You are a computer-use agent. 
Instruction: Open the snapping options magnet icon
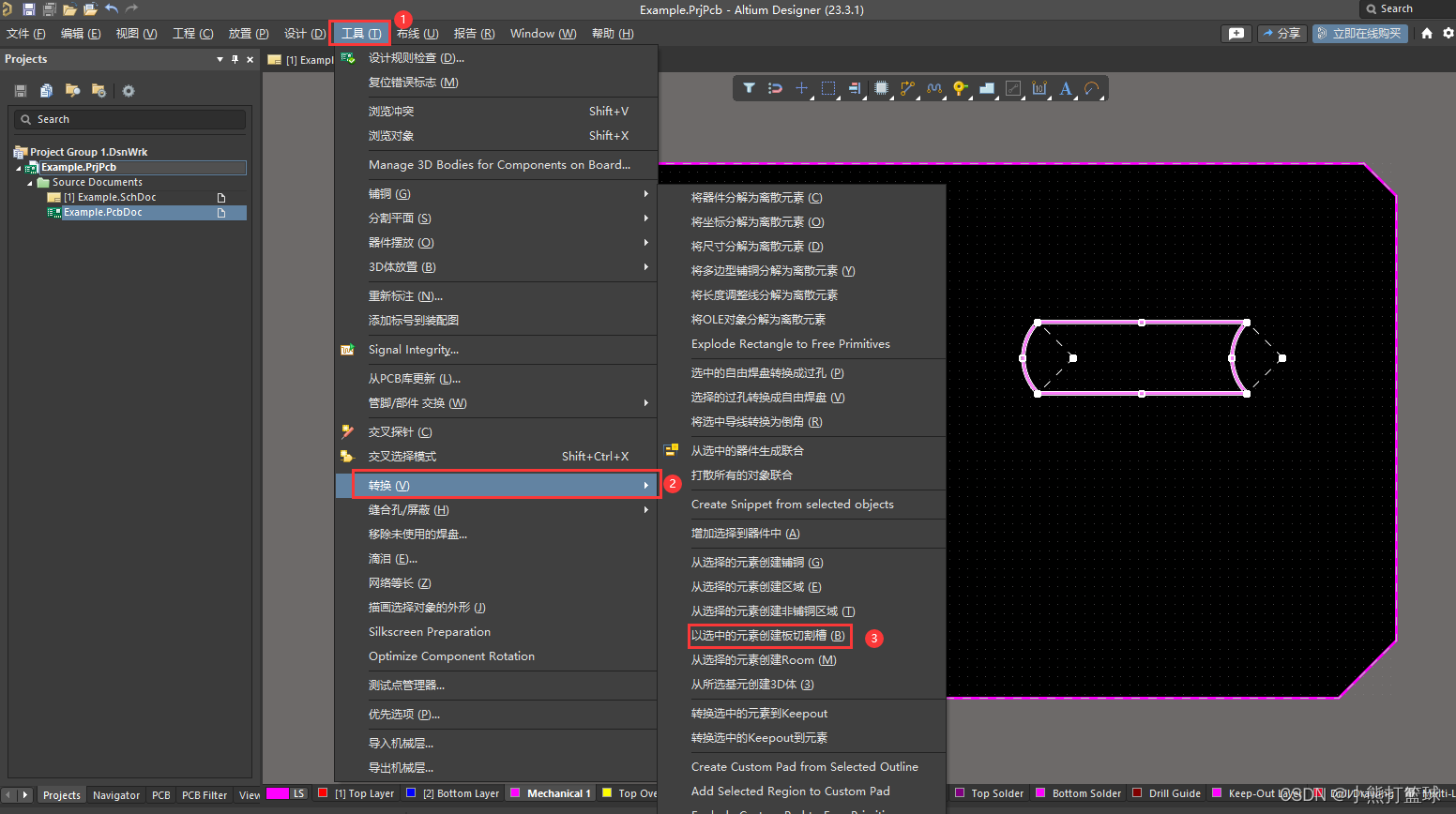tap(774, 87)
